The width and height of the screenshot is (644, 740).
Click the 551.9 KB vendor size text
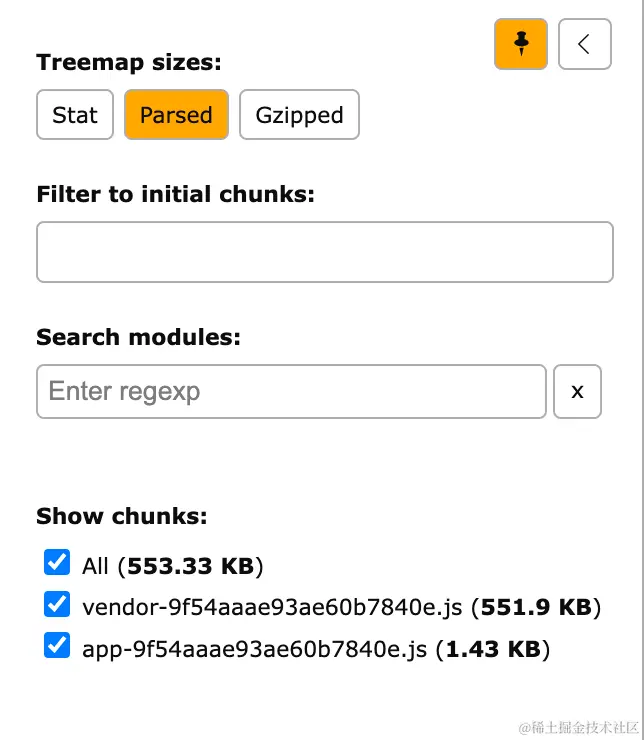535,607
